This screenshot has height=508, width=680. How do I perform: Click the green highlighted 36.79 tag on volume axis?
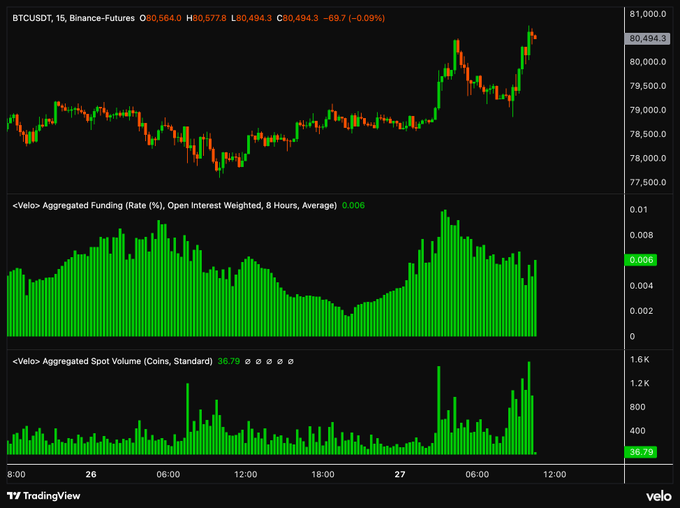pos(641,452)
